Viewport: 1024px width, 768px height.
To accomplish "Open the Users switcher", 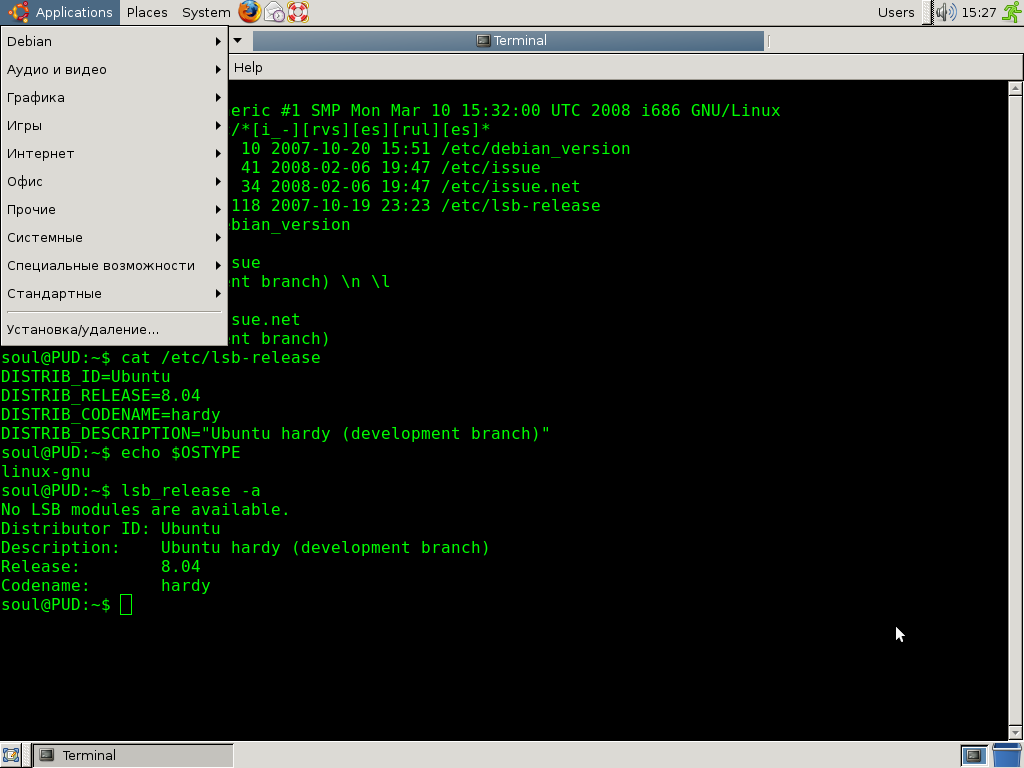I will [x=895, y=12].
